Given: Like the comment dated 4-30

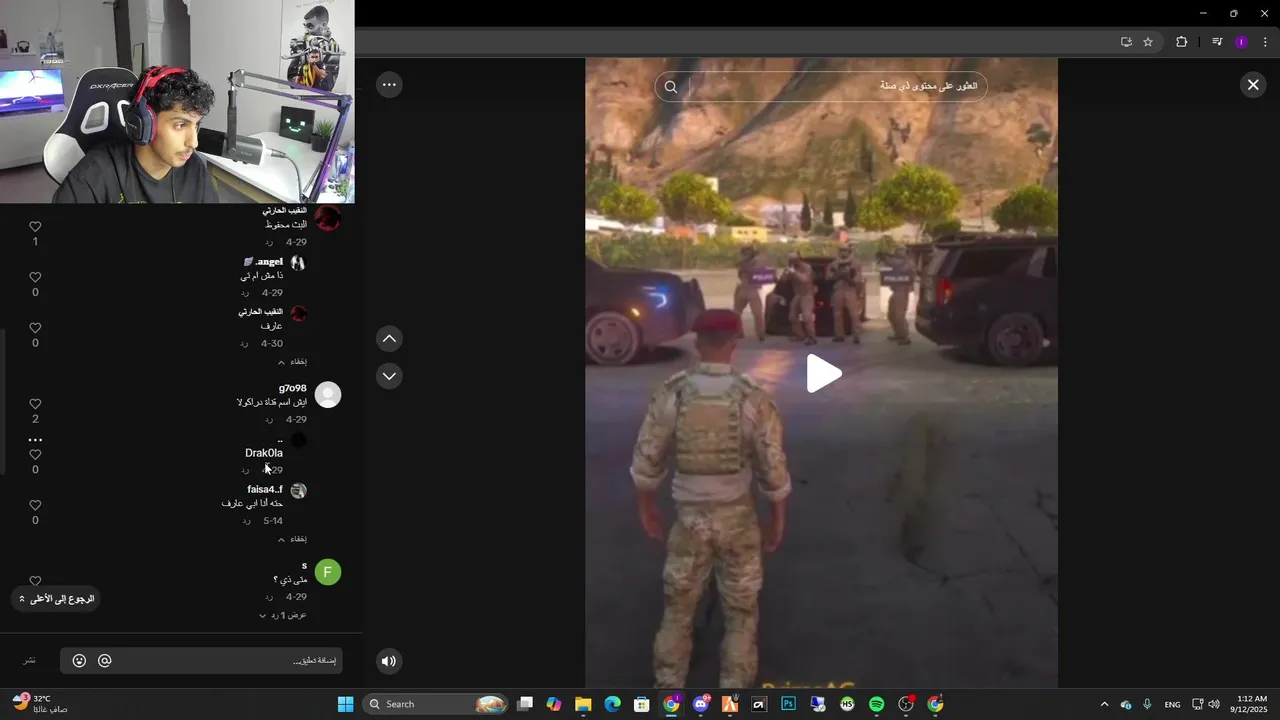Looking at the screenshot, I should 35,328.
